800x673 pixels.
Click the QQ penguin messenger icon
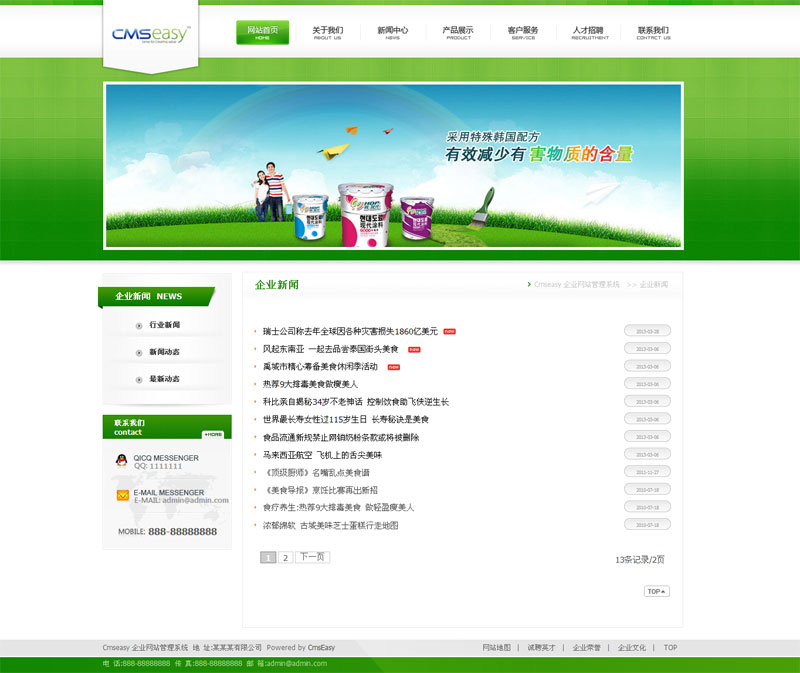(122, 461)
